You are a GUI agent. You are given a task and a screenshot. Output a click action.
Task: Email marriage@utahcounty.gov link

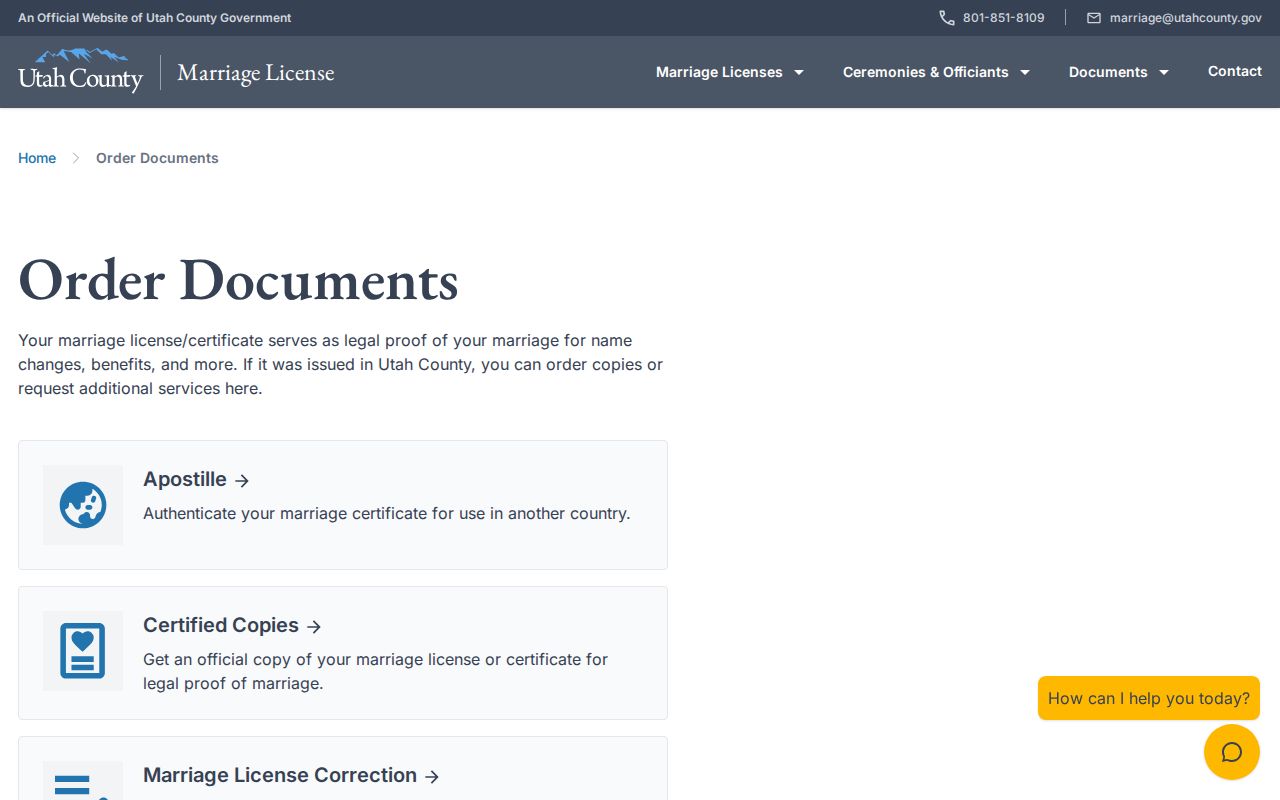1186,18
